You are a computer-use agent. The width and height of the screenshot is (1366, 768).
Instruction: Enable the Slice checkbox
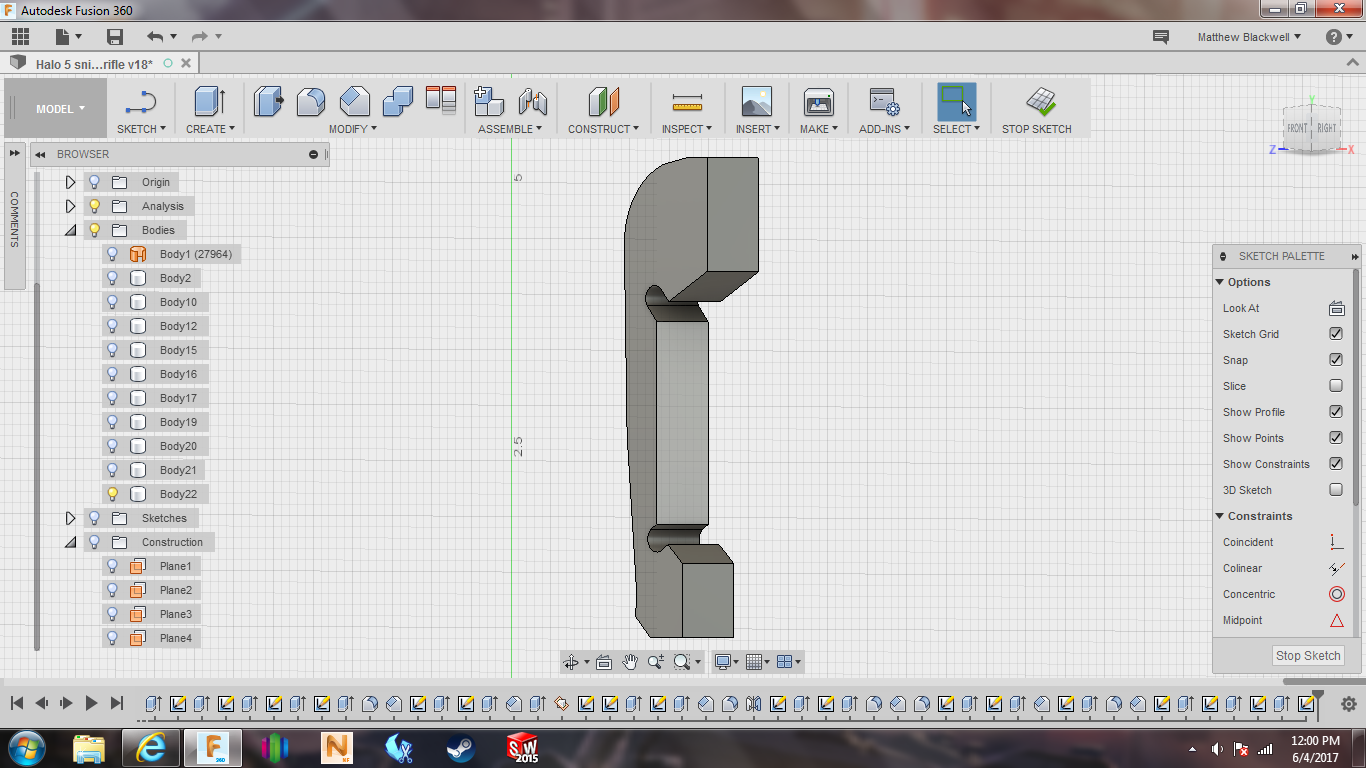(x=1336, y=386)
